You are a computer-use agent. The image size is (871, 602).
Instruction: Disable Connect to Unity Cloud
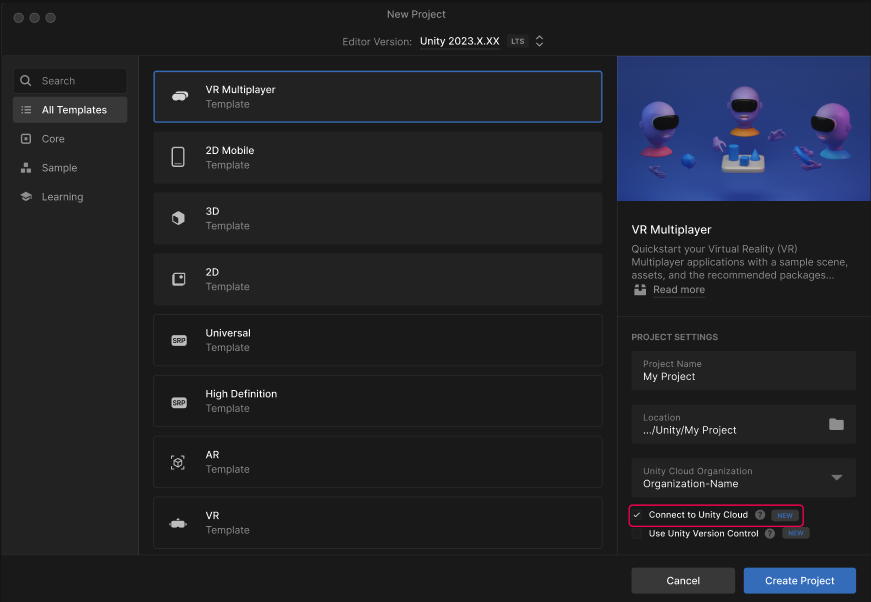tap(636, 514)
